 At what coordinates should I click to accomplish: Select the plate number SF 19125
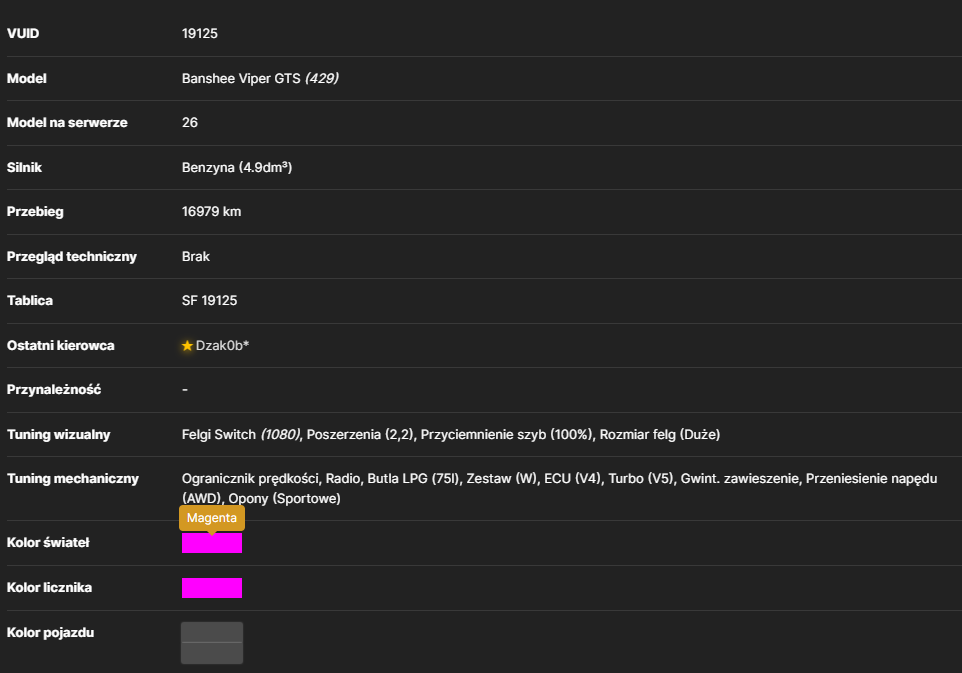pos(209,301)
